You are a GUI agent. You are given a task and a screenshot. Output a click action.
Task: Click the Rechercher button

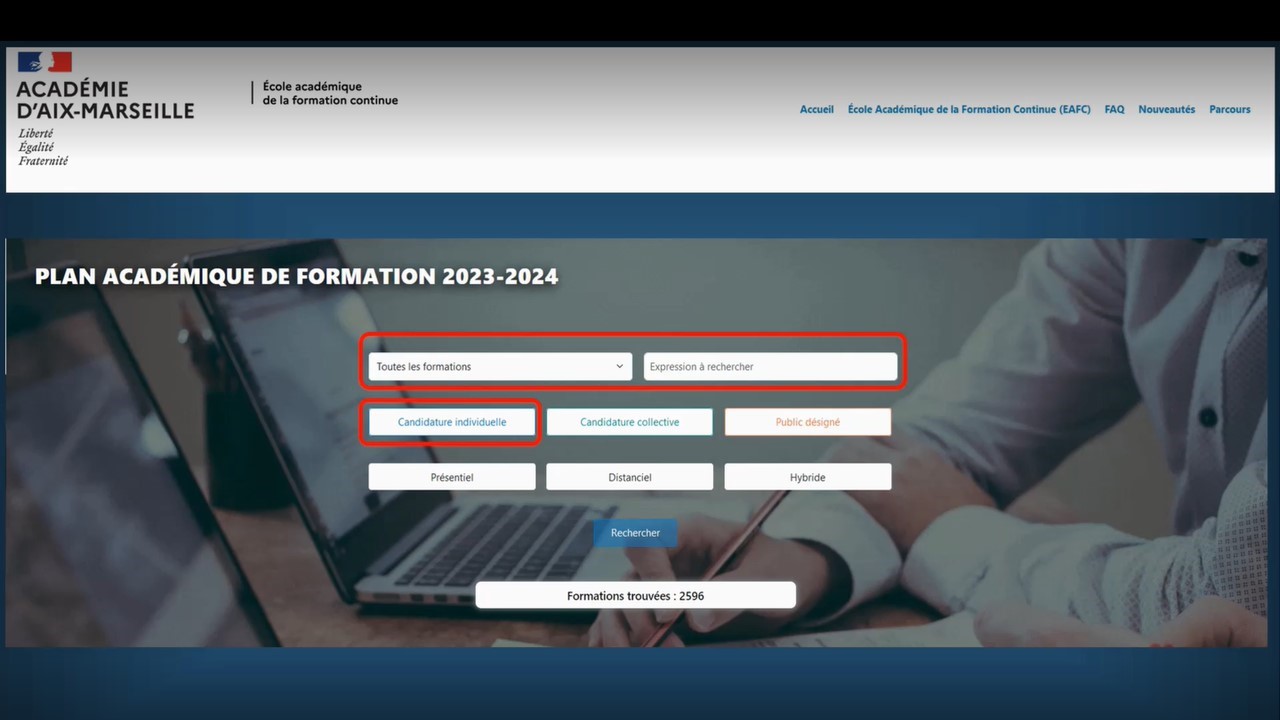pyautogui.click(x=635, y=533)
